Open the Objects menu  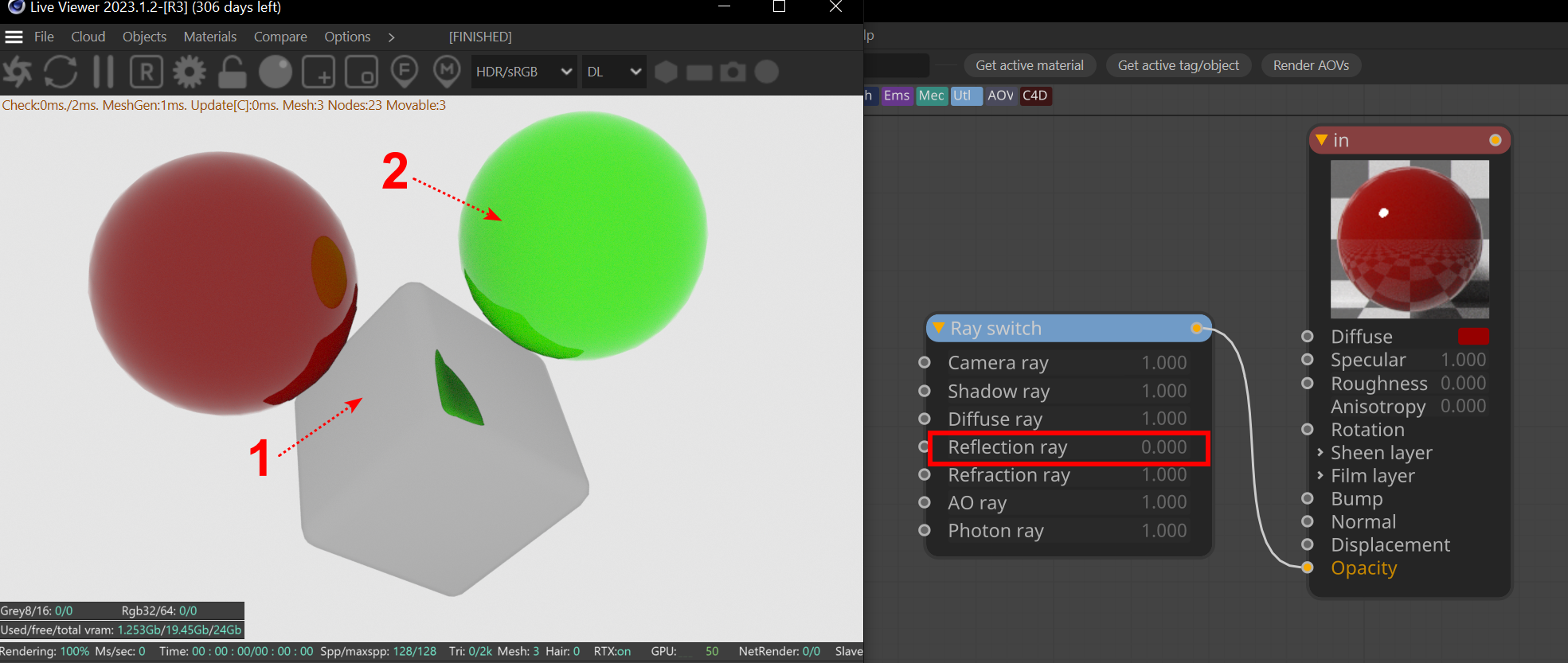click(144, 37)
